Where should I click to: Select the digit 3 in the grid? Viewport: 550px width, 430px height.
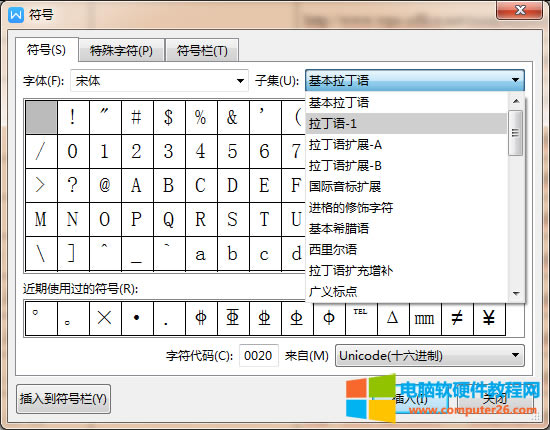(169, 151)
